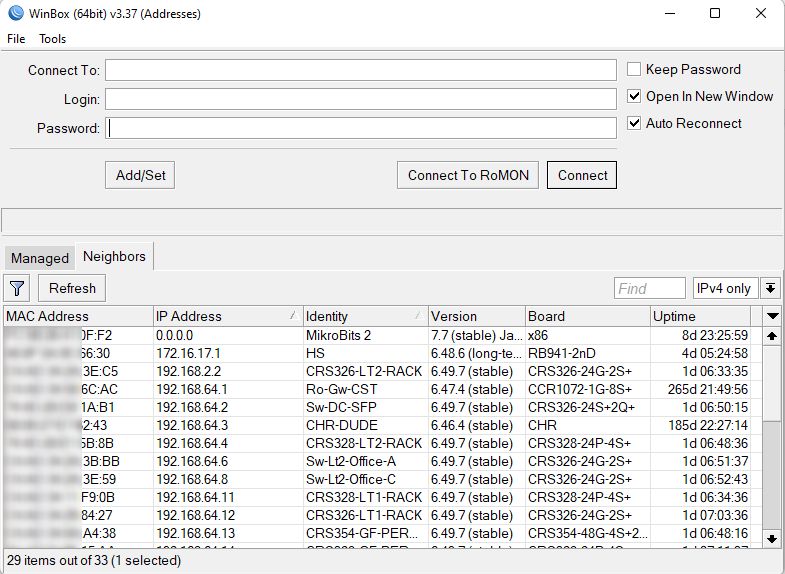Viewport: 785px width, 574px height.
Task: Sort by the Identity column header
Action: 365,316
